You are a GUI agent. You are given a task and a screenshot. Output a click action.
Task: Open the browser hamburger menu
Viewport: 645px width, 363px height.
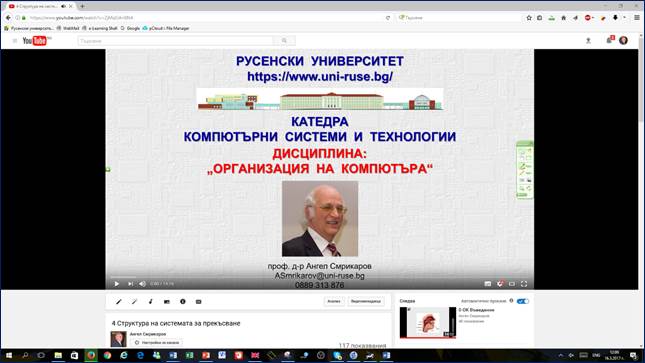[637, 18]
